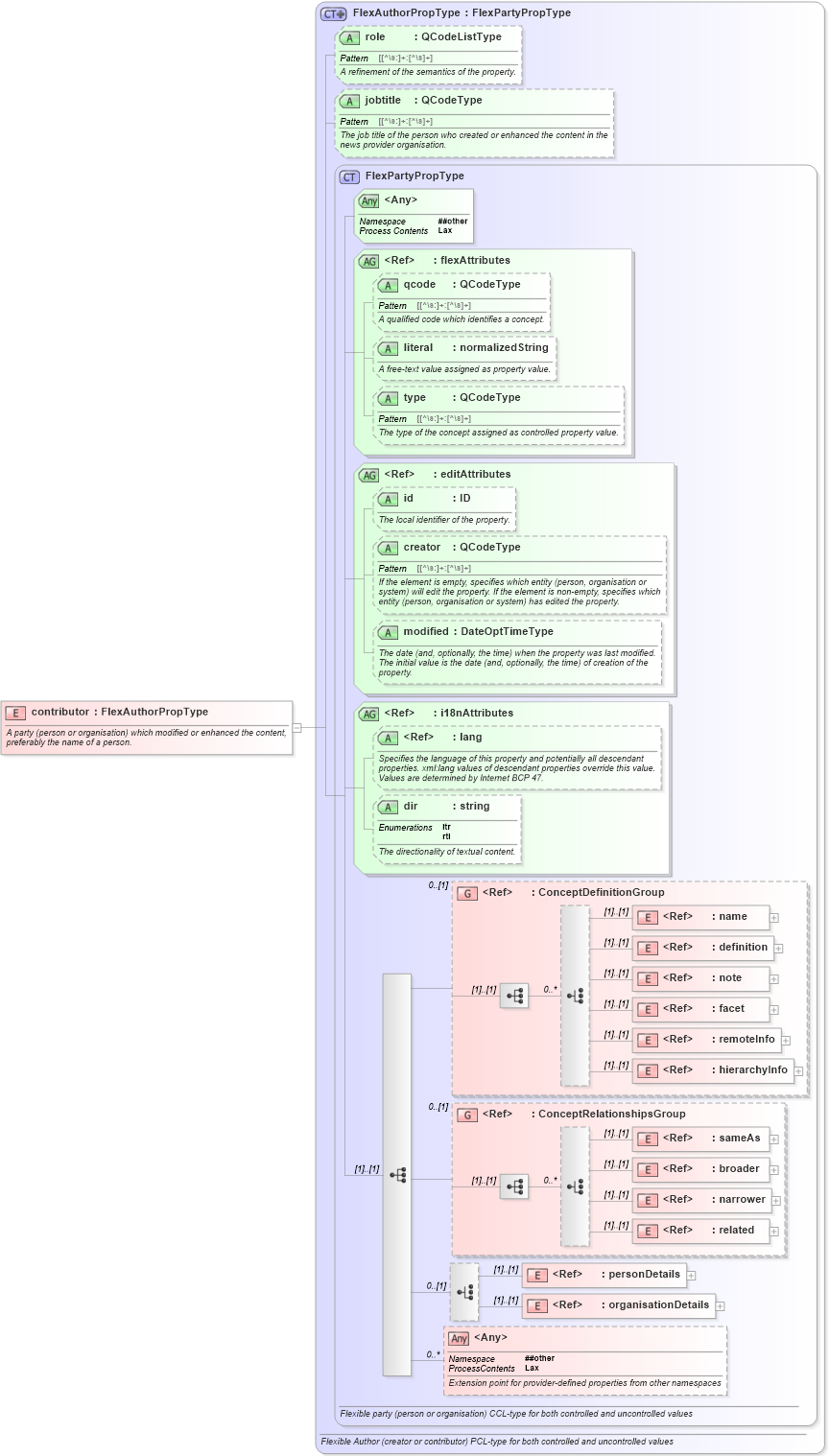The height and width of the screenshot is (1456, 829).
Task: Click choice icon before personDetails
Action: point(465,1292)
